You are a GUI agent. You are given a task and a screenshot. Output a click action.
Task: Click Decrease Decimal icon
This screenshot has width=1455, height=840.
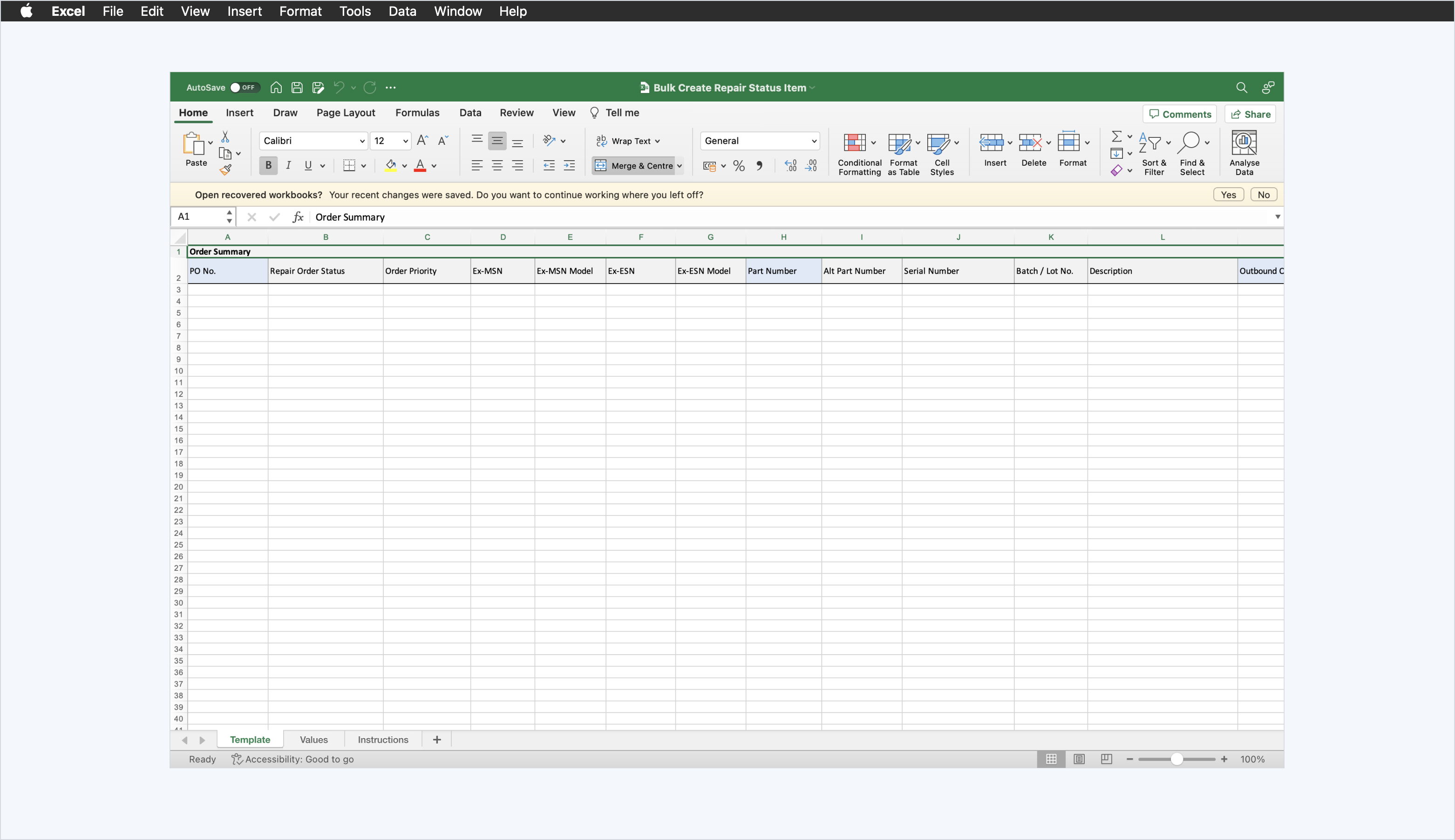(811, 166)
